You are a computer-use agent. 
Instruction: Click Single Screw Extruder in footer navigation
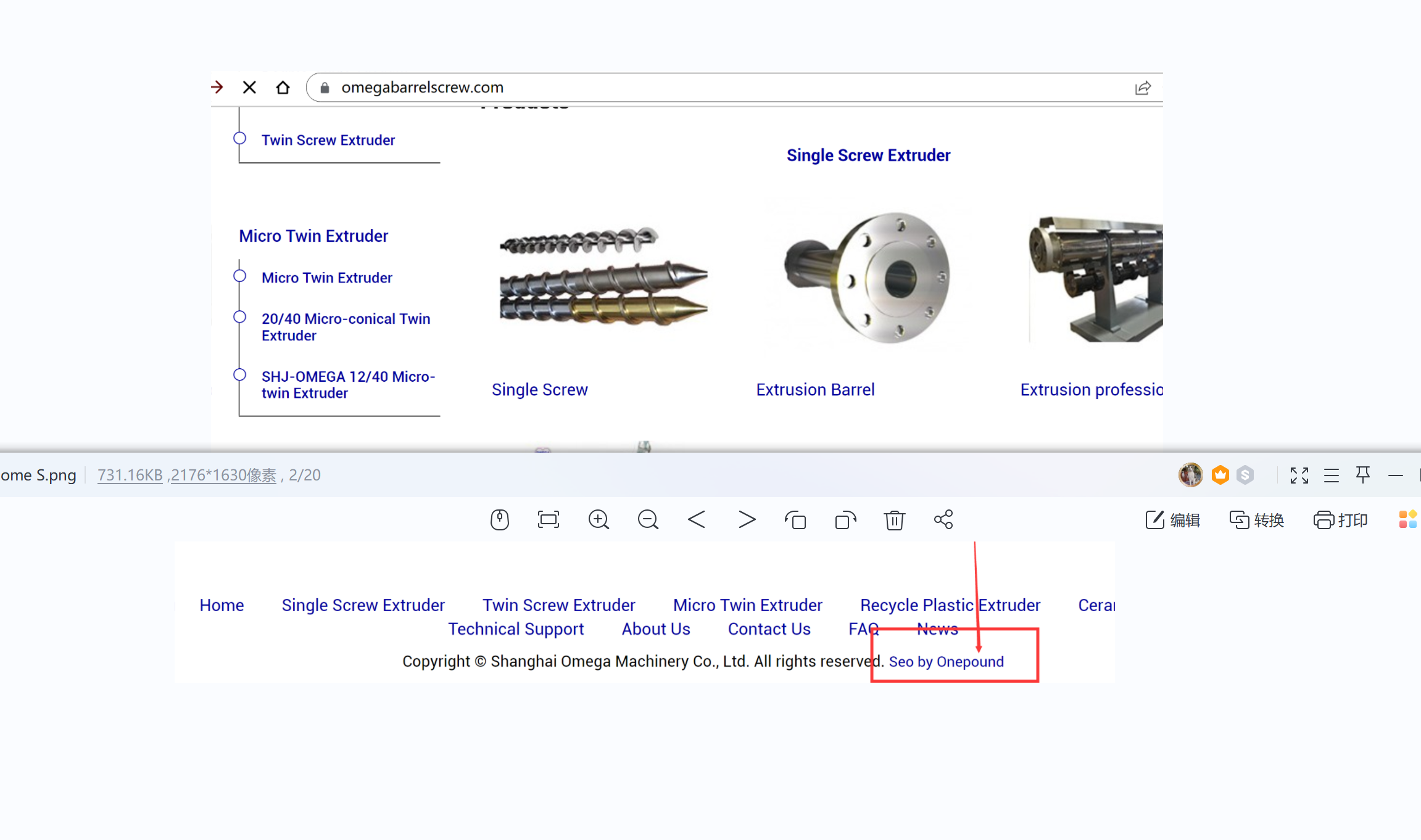click(363, 605)
